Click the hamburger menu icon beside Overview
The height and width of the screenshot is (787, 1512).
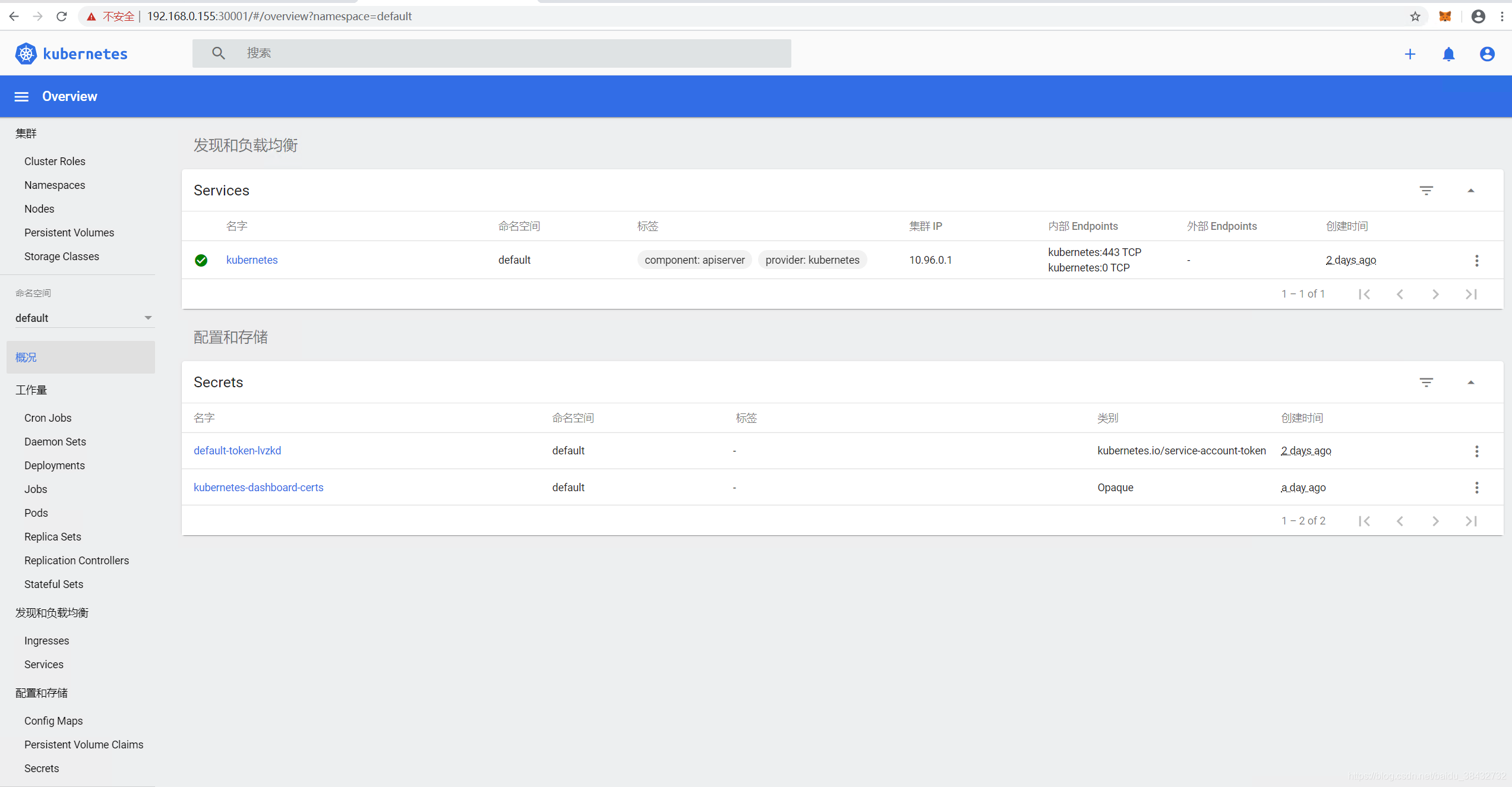click(x=21, y=97)
